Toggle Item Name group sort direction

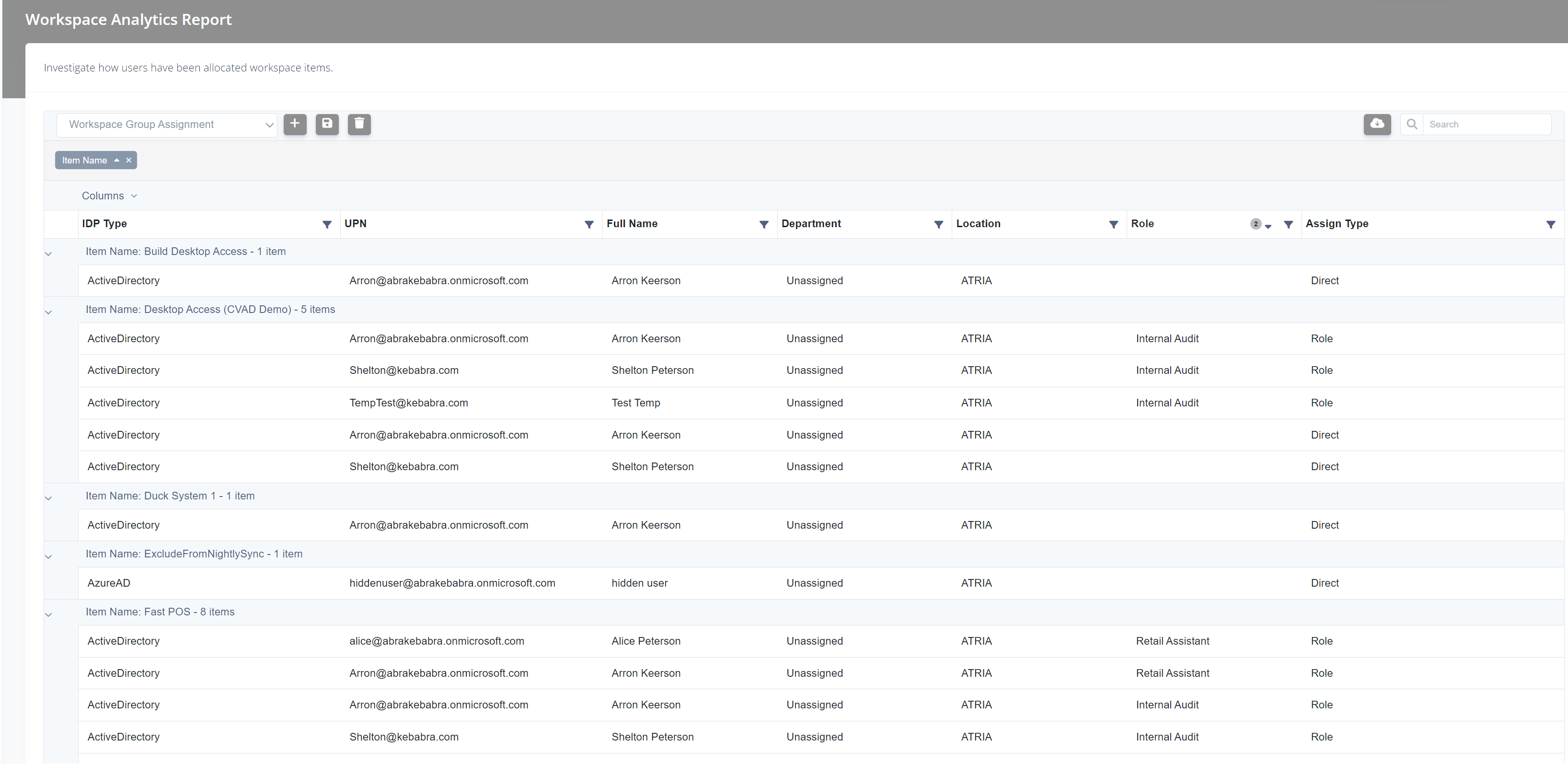(x=116, y=161)
